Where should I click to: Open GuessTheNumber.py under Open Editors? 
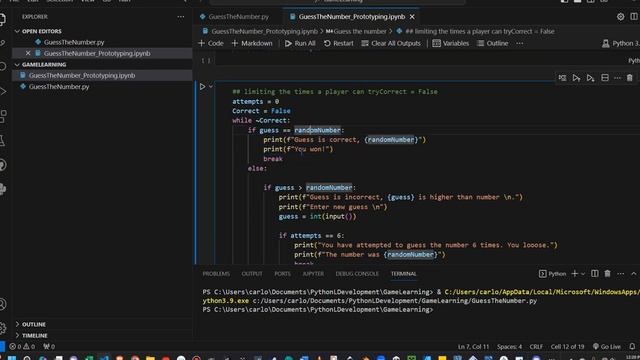click(x=74, y=42)
